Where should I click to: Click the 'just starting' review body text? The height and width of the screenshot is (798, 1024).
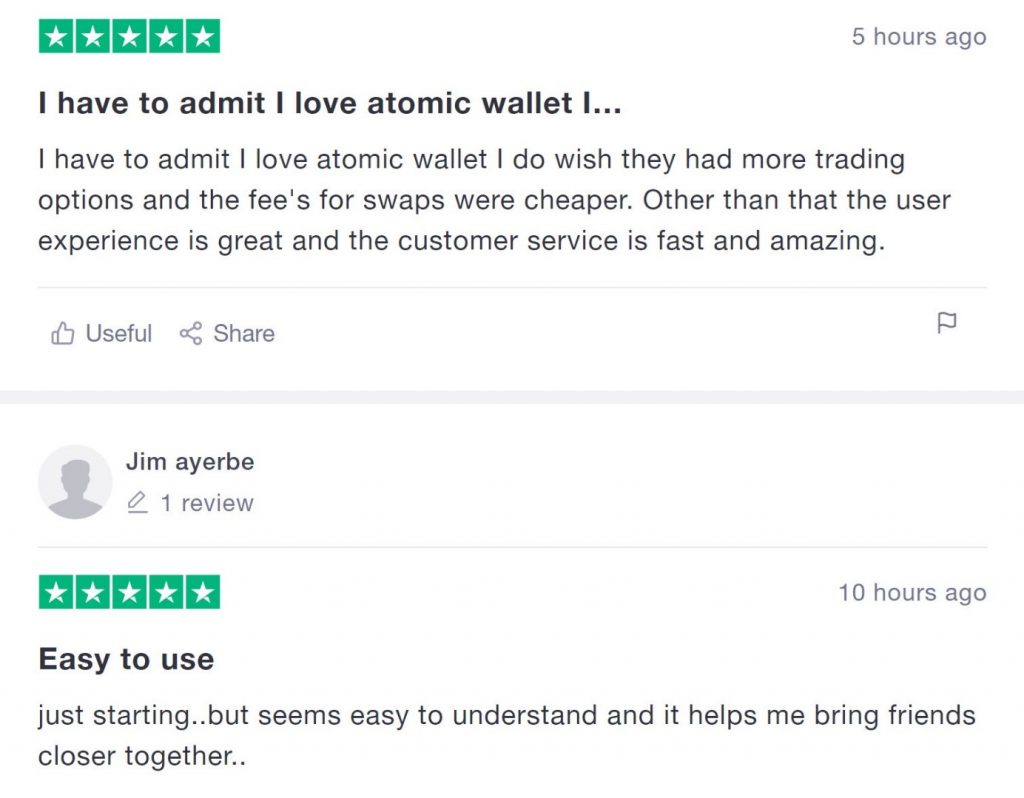507,735
